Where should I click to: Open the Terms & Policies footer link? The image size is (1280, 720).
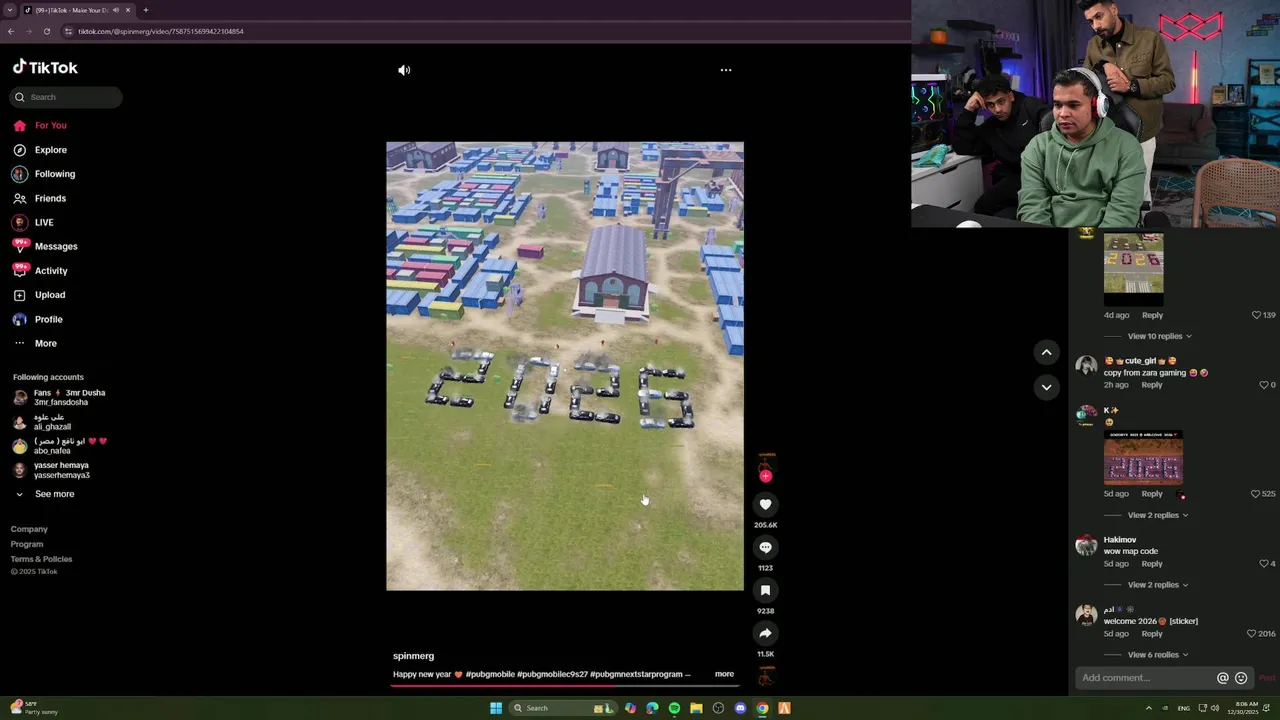coord(41,559)
